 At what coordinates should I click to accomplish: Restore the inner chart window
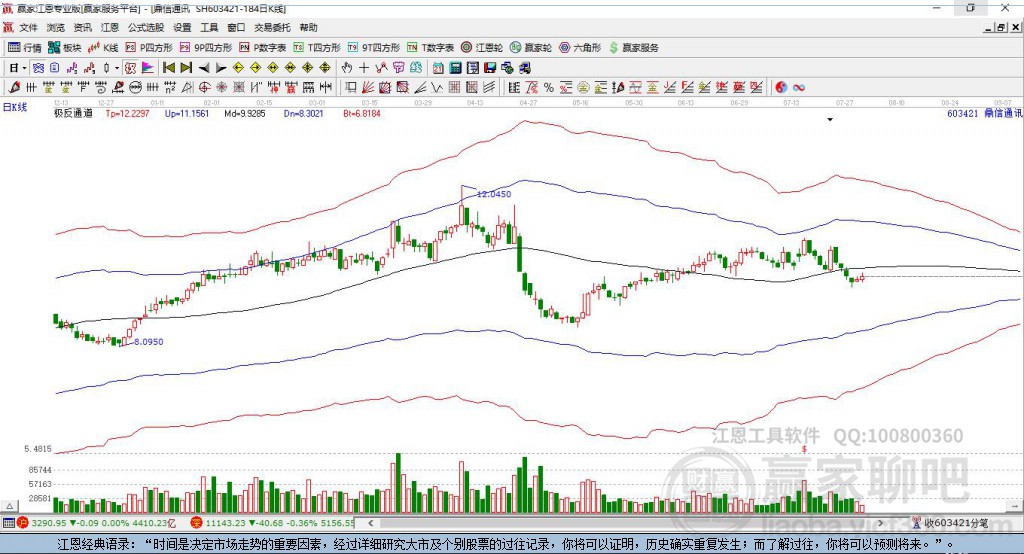(x=1001, y=27)
